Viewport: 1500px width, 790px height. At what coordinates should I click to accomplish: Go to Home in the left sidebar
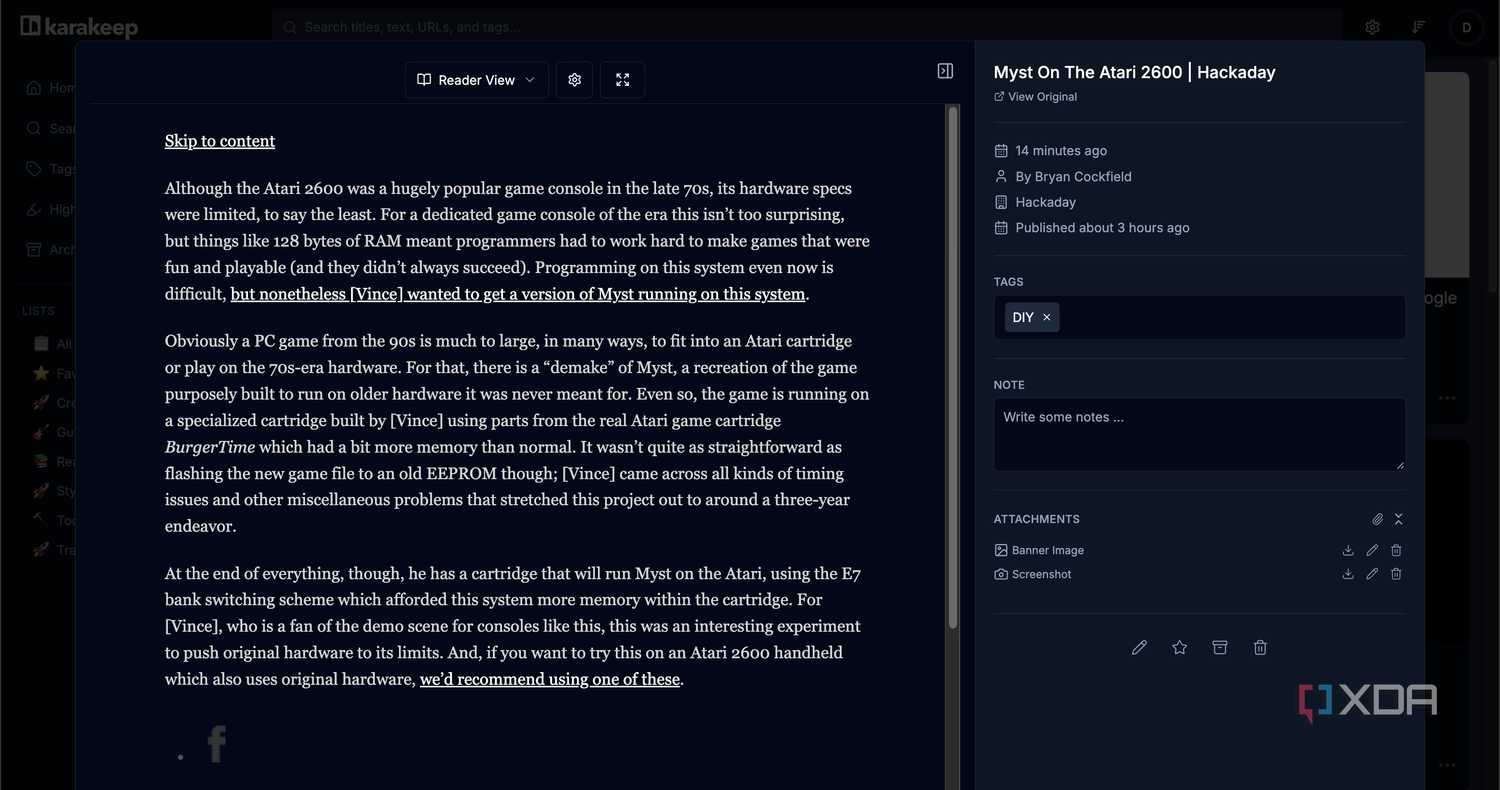tap(50, 88)
